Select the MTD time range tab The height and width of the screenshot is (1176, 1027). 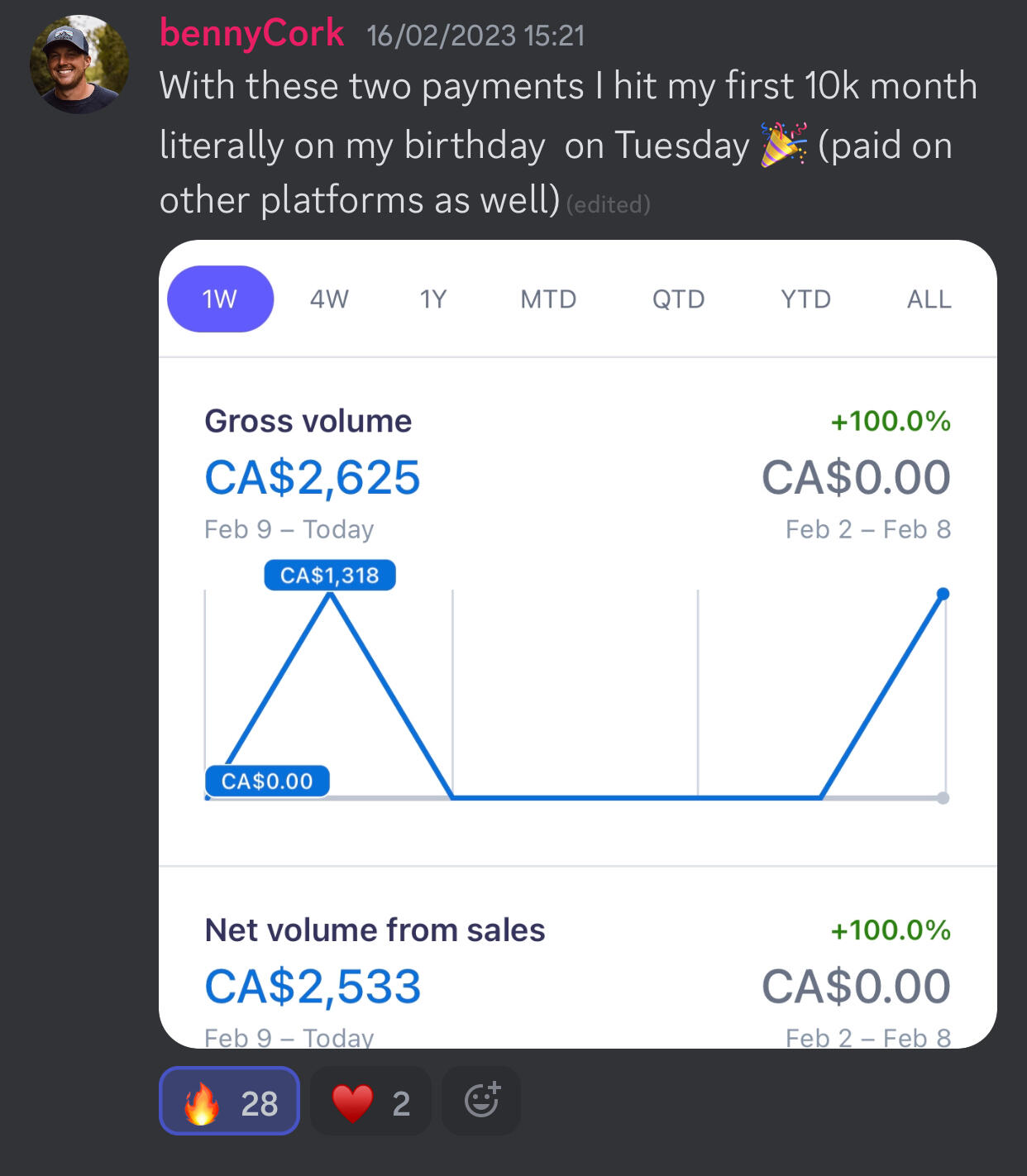[548, 299]
